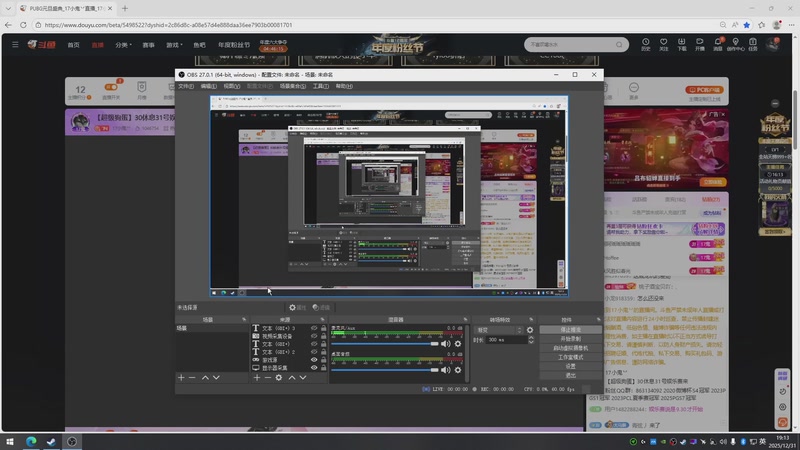The image size is (800, 450).
Task: Open OBS source Properties gear button
Action: tap(297, 308)
